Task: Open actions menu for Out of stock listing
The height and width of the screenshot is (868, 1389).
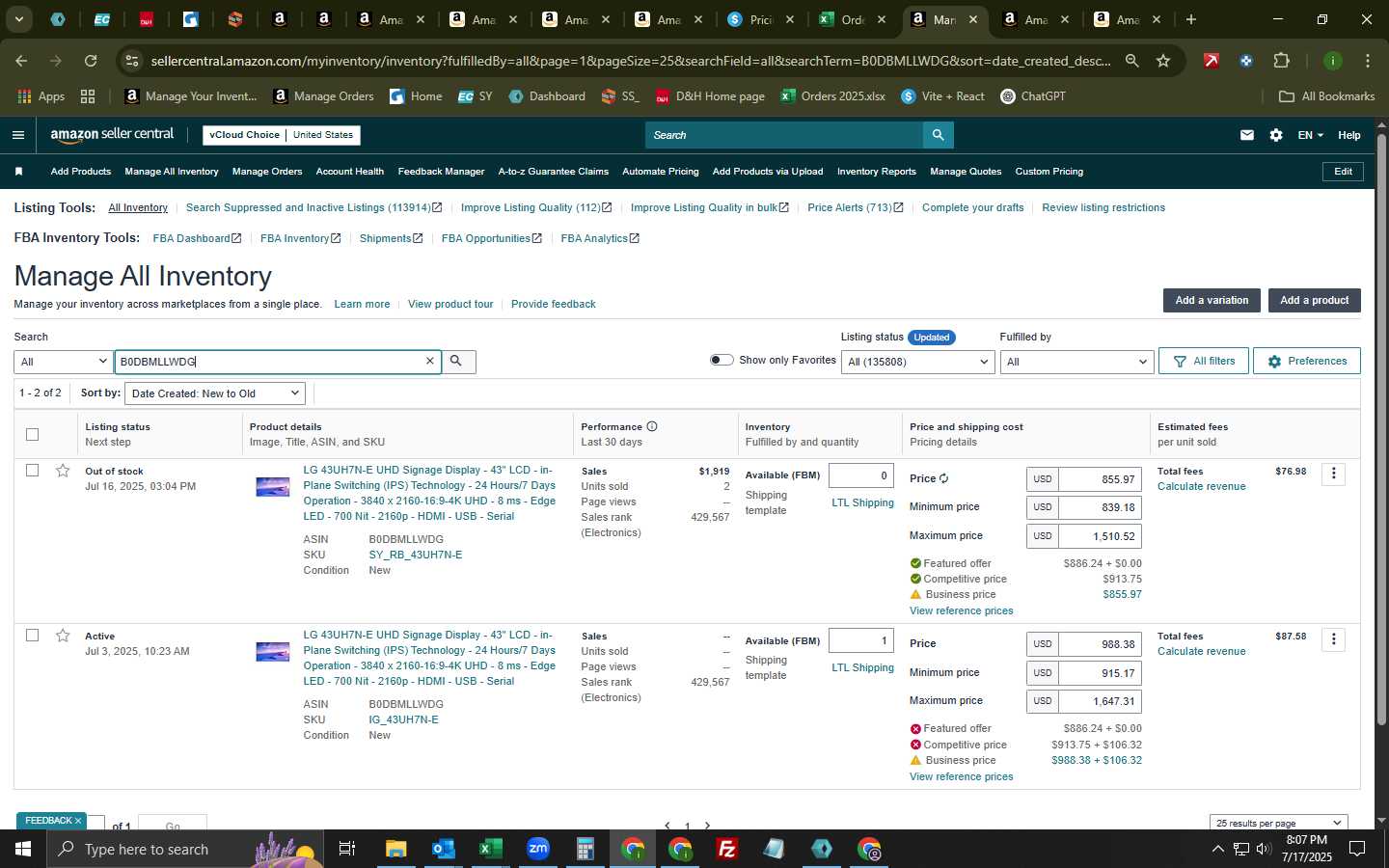Action: pyautogui.click(x=1333, y=473)
